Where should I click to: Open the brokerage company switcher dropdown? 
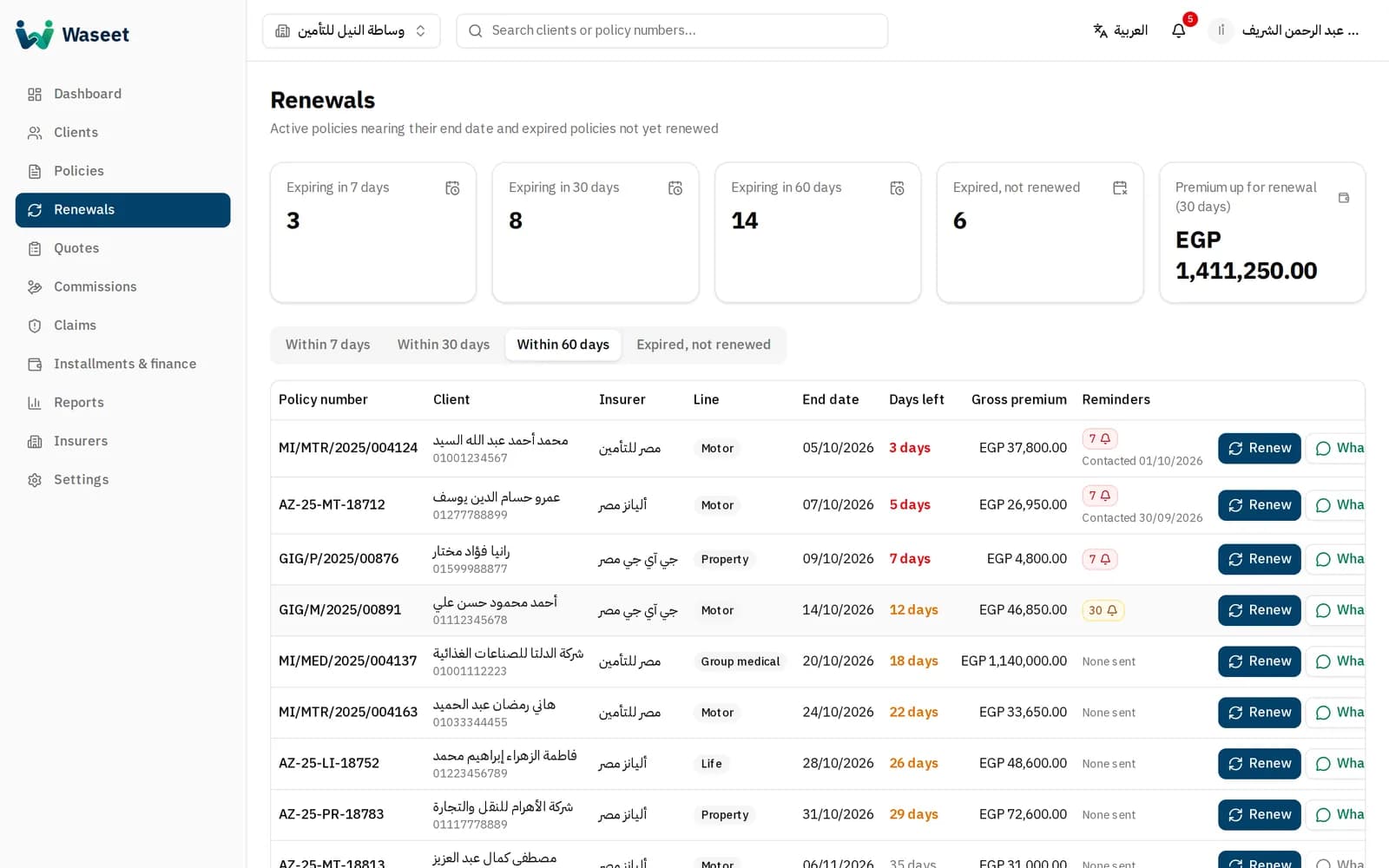point(351,30)
